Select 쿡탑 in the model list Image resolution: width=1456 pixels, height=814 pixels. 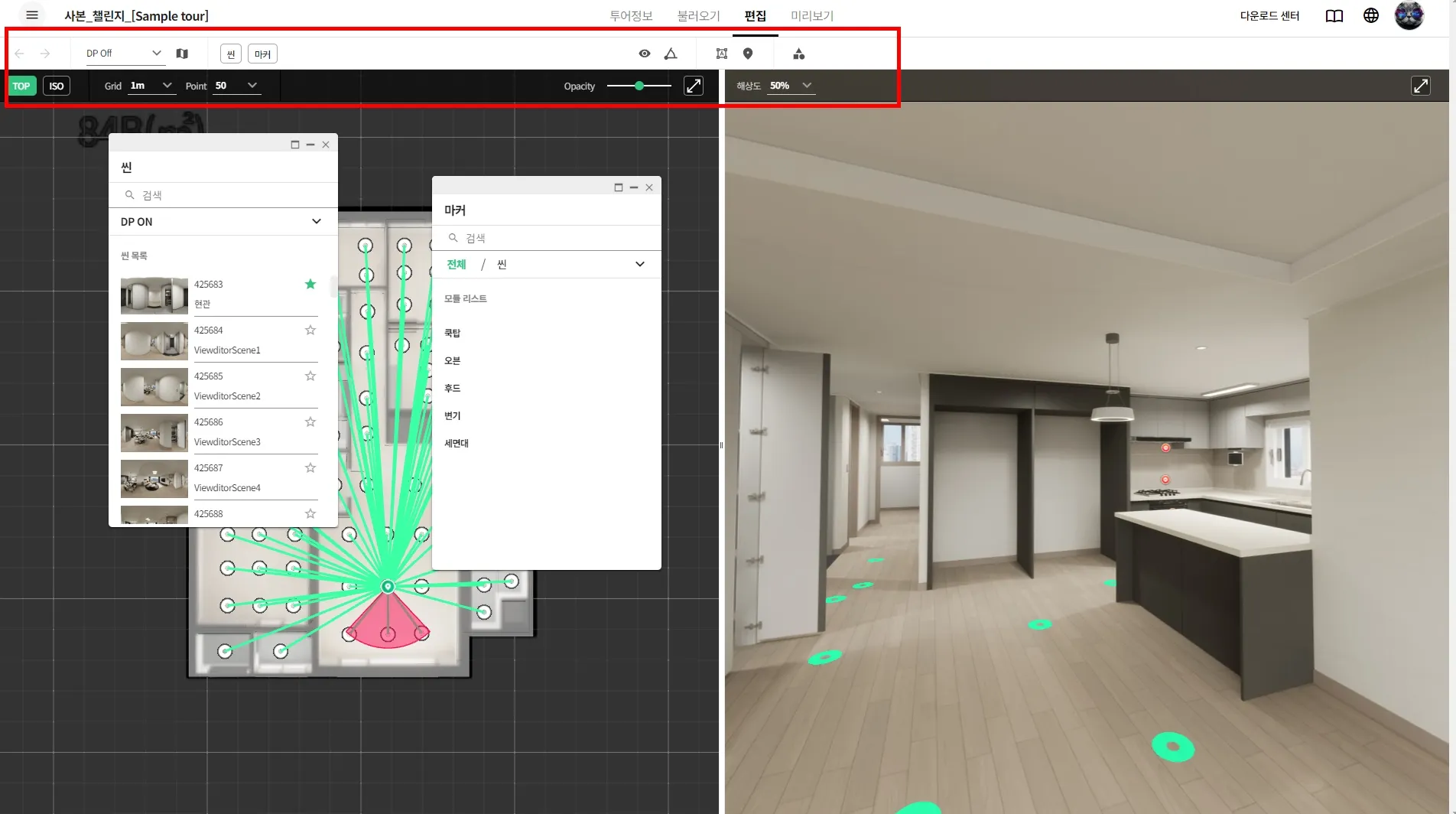(453, 334)
